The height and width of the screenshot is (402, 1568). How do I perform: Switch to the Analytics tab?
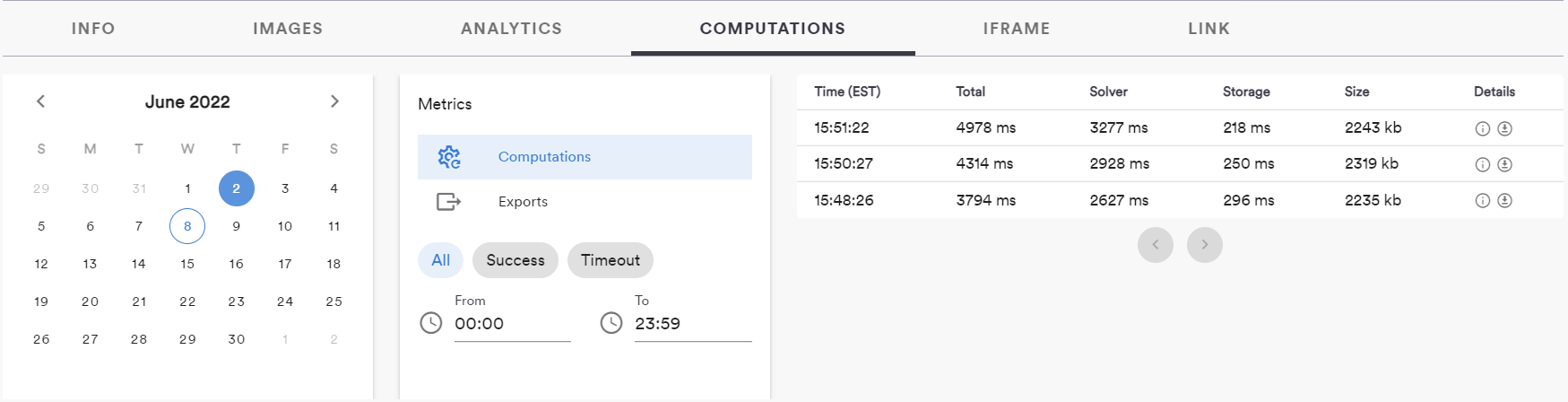(511, 29)
